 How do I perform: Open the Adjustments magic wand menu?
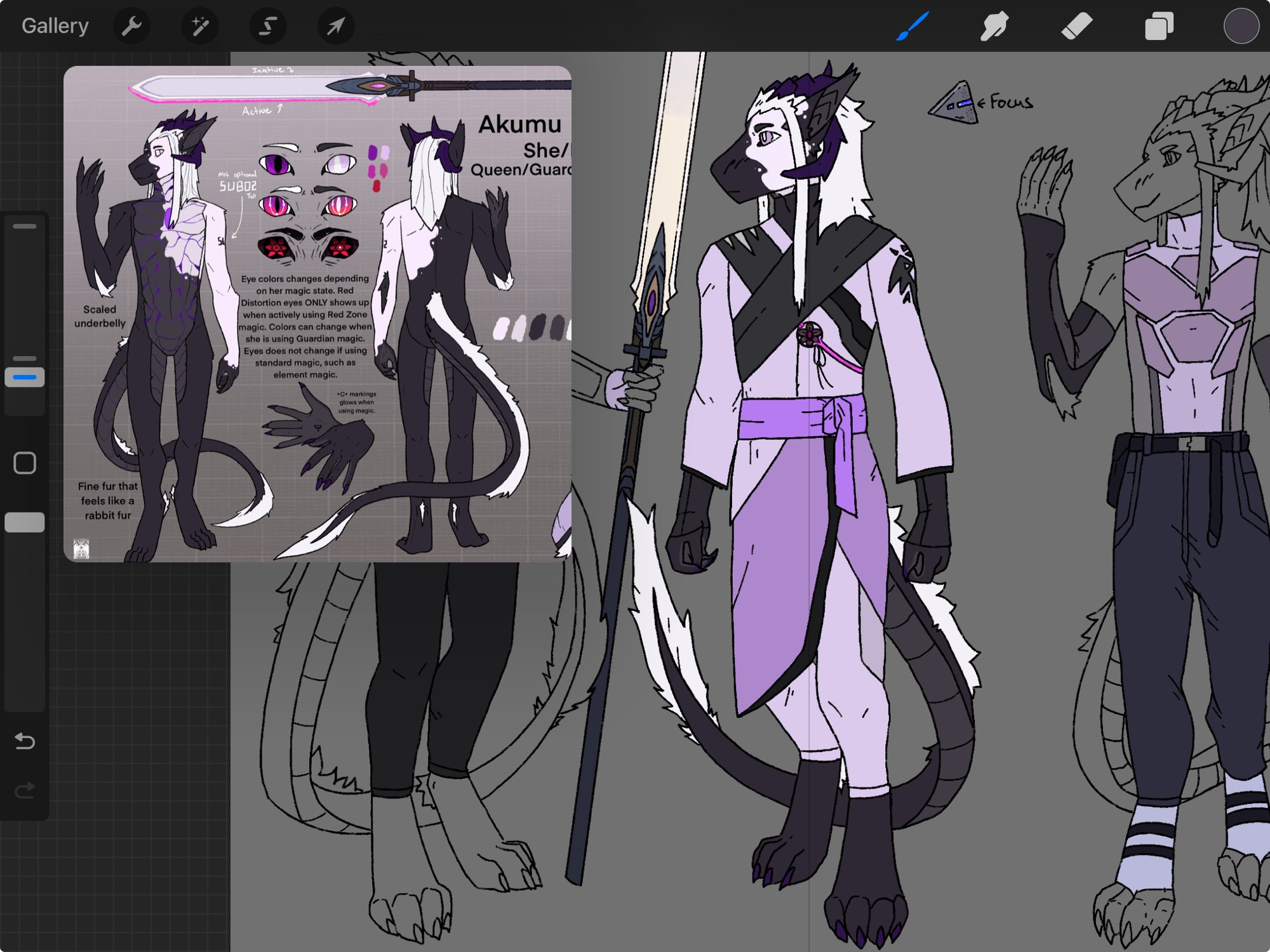(x=200, y=26)
